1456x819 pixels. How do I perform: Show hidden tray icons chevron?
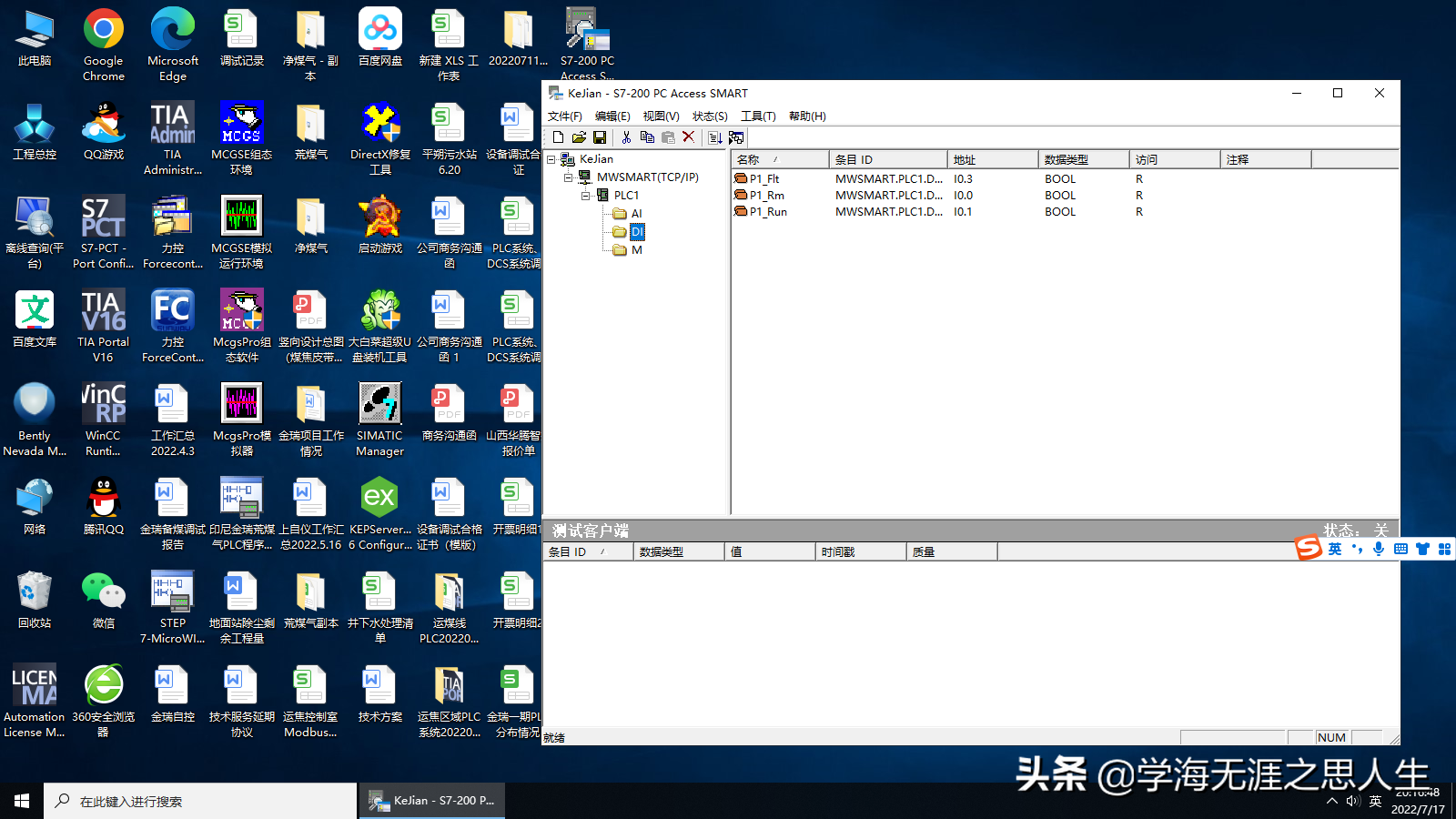[1332, 801]
